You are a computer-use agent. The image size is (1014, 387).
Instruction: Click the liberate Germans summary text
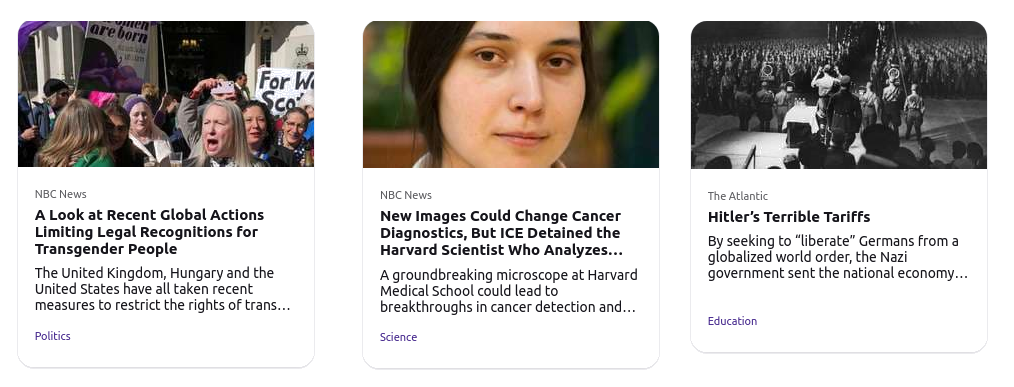(x=837, y=257)
